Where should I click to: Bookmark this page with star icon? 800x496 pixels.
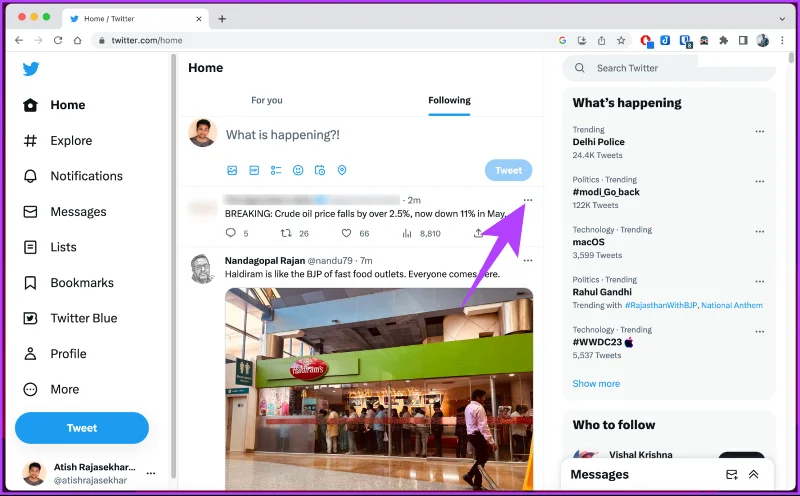pos(621,40)
